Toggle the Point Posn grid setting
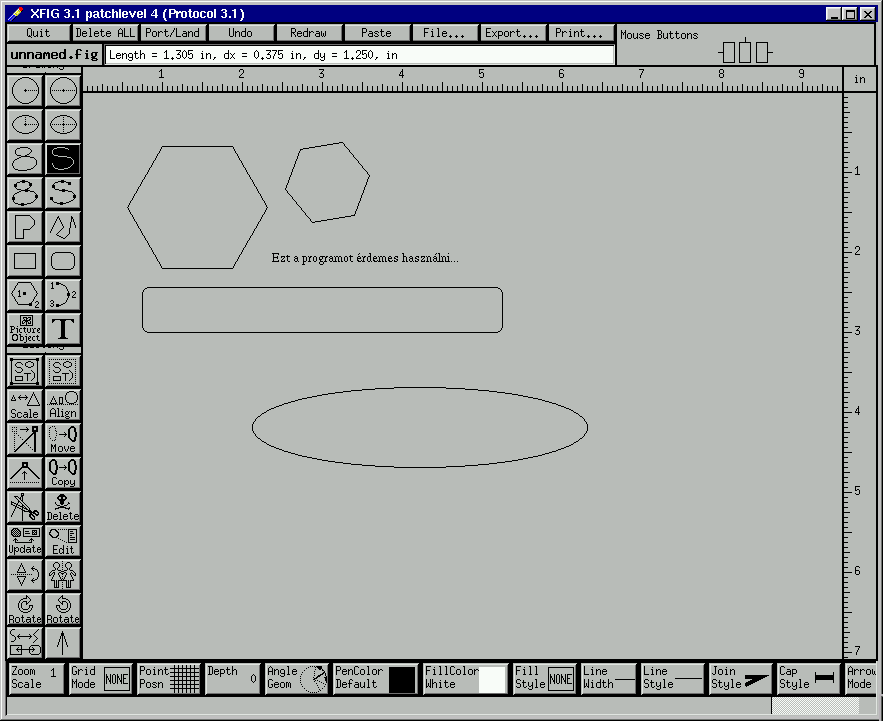Image resolution: width=883 pixels, height=721 pixels. [168, 678]
